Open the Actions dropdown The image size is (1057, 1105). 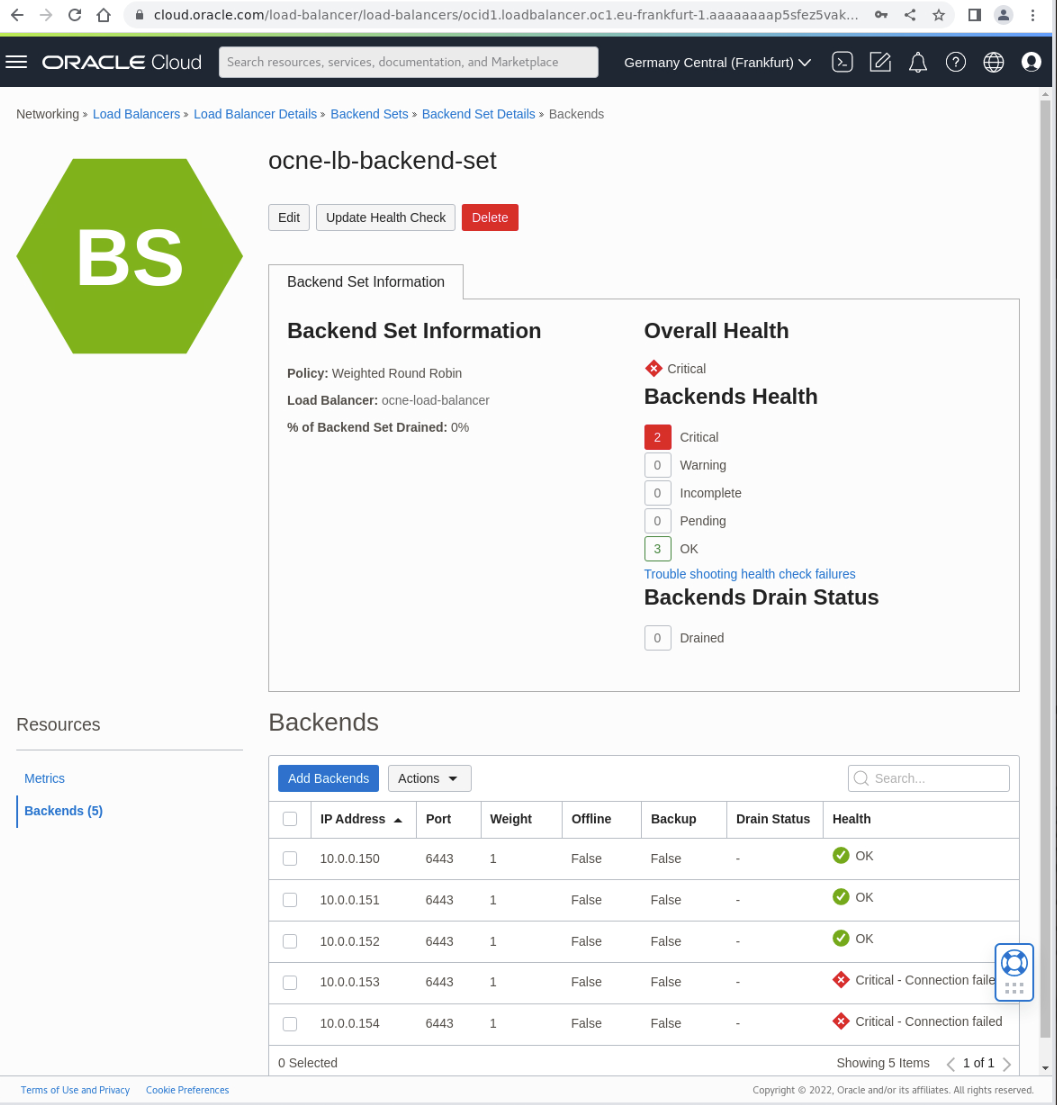429,778
